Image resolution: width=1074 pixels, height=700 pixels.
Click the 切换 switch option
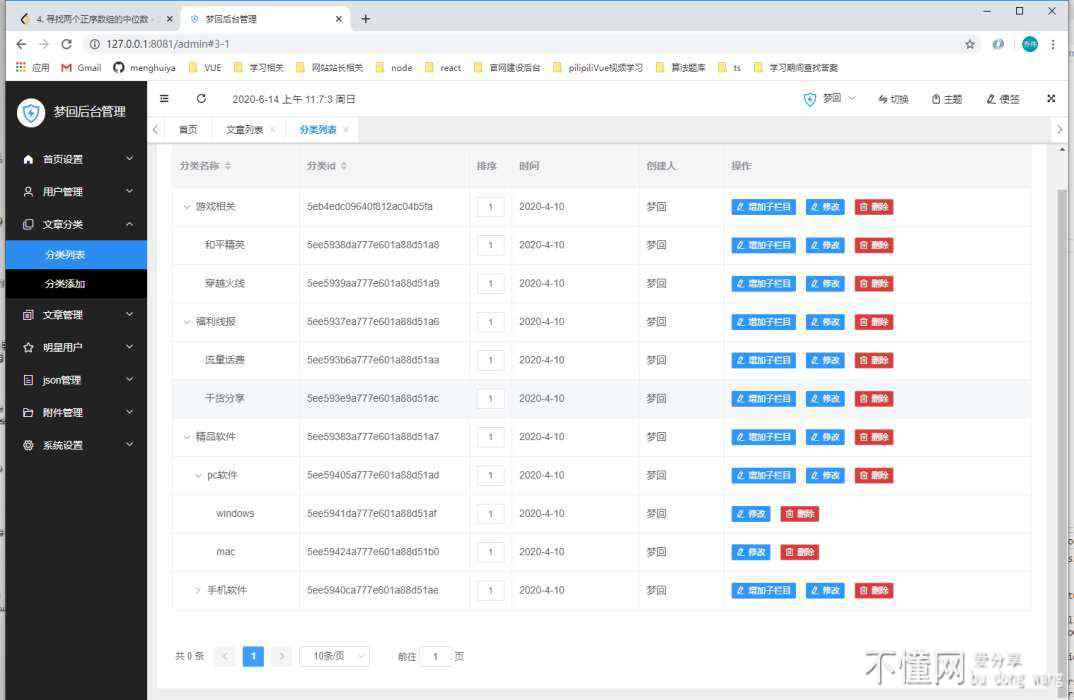pos(893,99)
